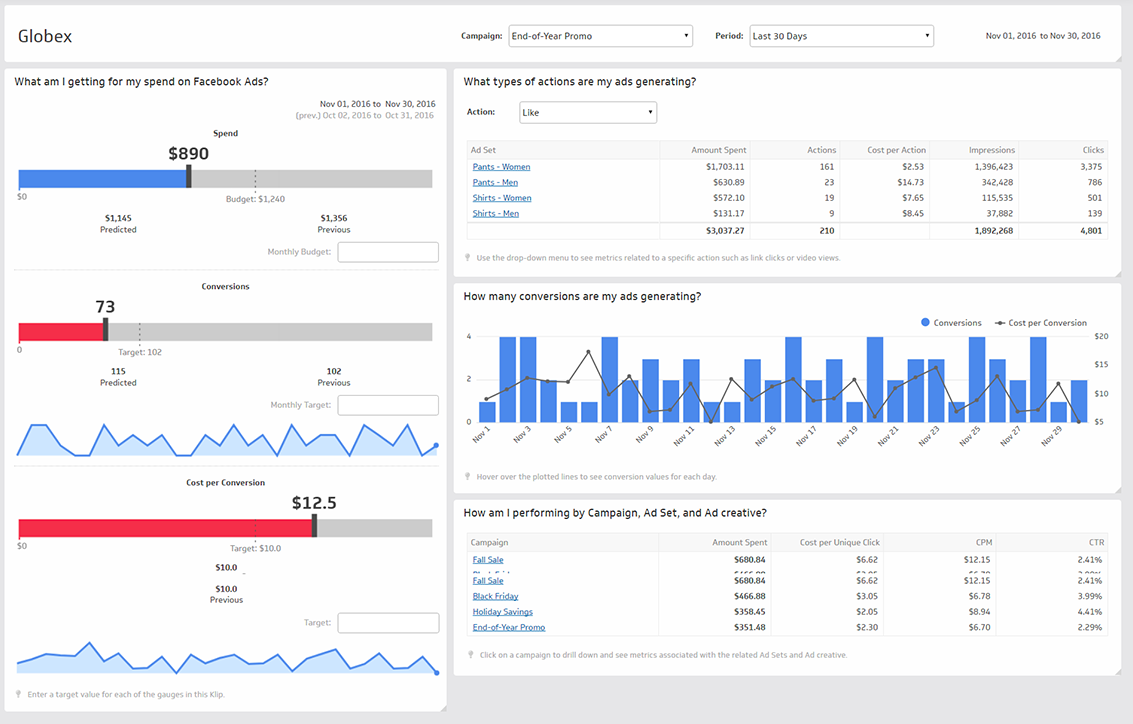The width and height of the screenshot is (1133, 724).
Task: Click the CTR column header
Action: pos(1095,542)
